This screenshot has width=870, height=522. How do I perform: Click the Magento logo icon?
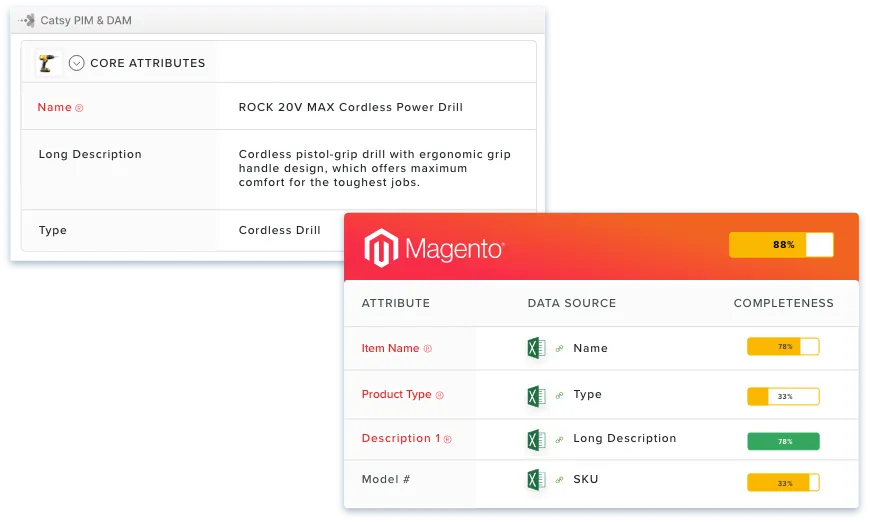pos(381,248)
